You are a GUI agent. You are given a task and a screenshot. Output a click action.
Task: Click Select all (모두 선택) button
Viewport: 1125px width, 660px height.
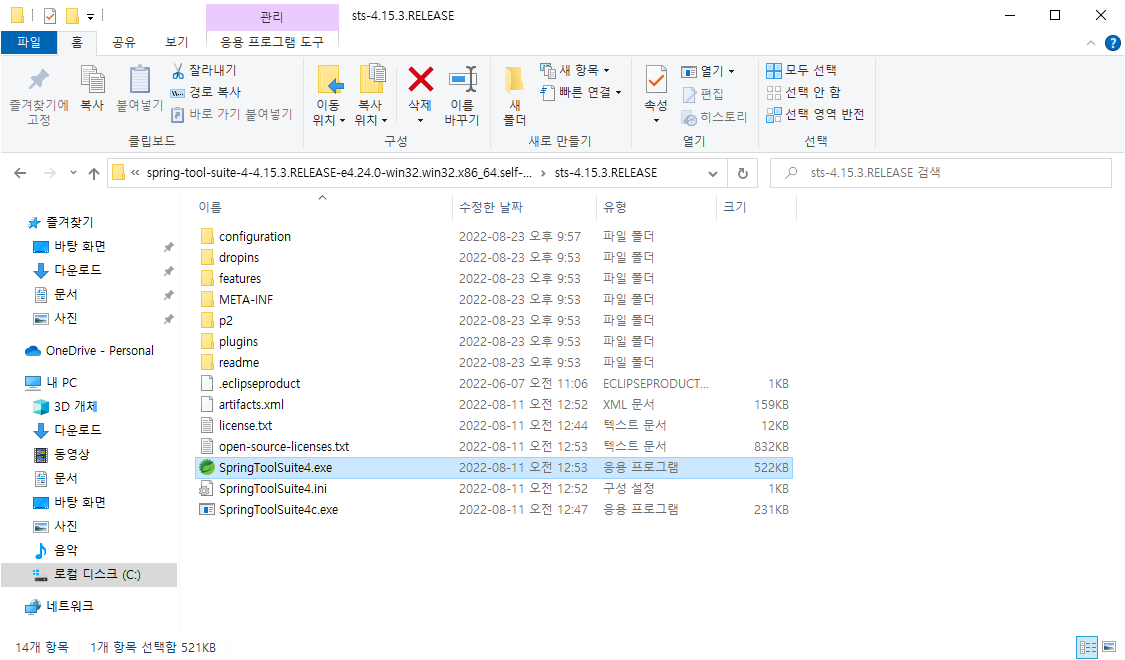(x=802, y=70)
